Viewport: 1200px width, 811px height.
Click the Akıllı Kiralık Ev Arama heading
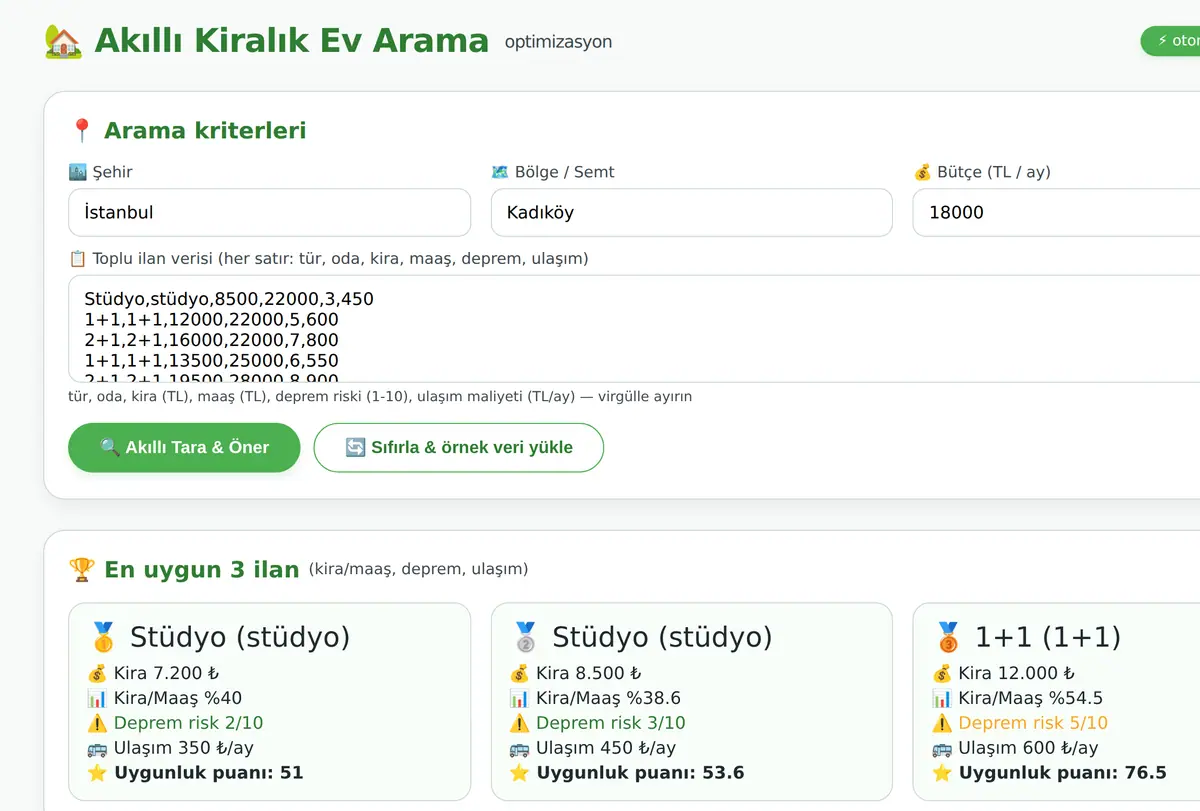click(x=292, y=41)
